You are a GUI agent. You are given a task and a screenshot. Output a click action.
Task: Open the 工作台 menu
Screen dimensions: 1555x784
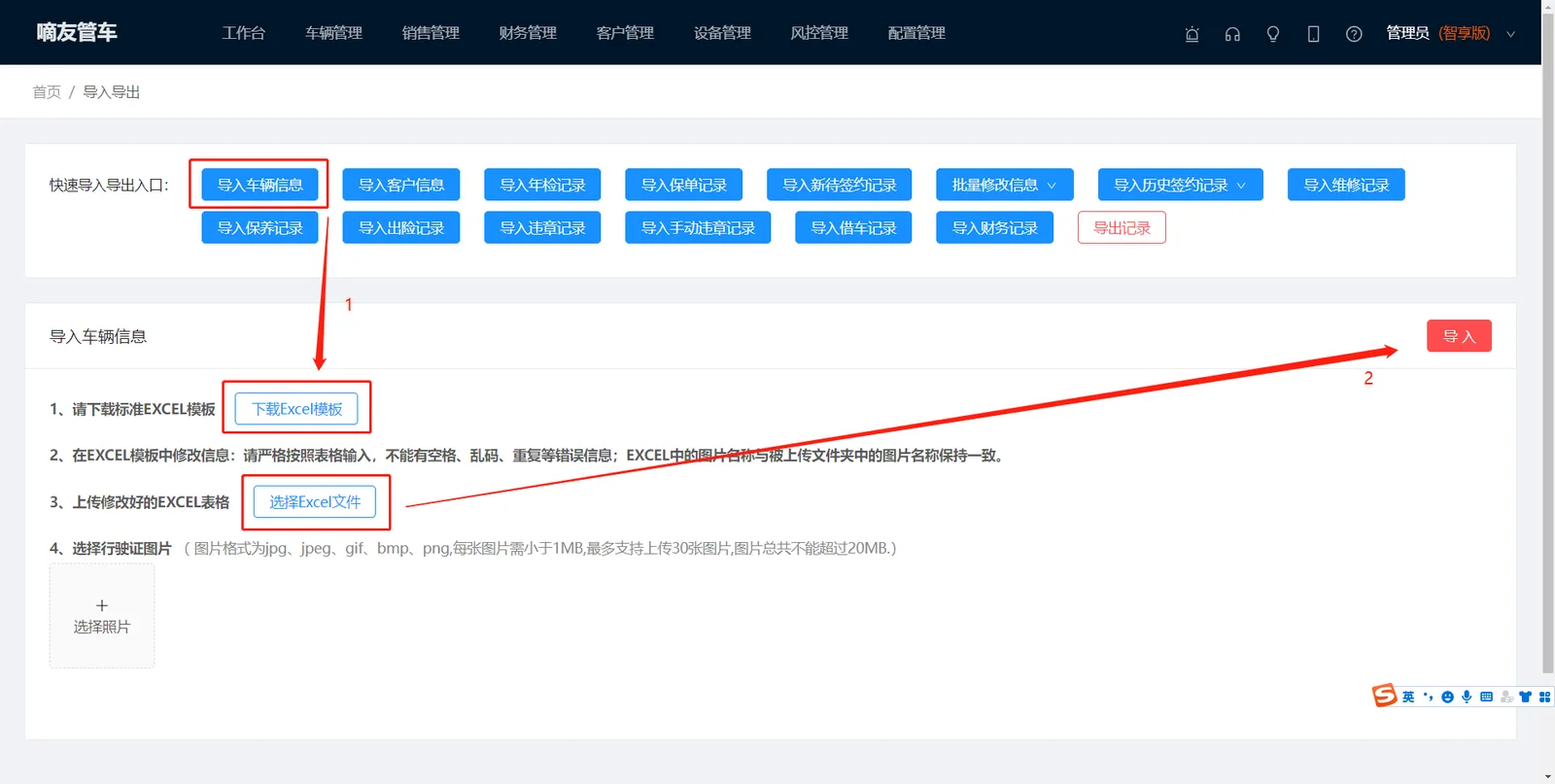243,33
